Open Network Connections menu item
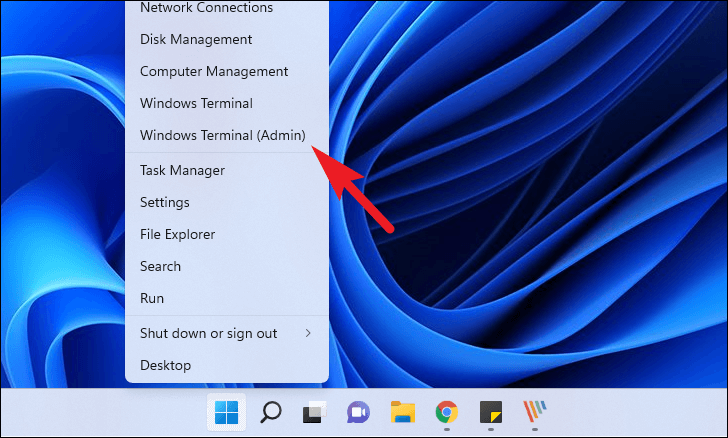This screenshot has width=728, height=438. pos(206,8)
